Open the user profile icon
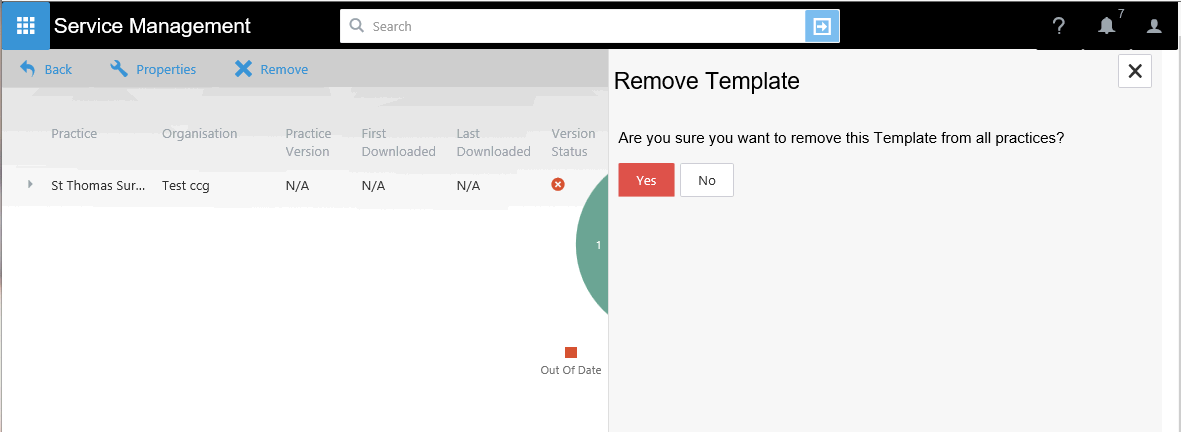Screen dimensions: 1181x432 [1154, 27]
